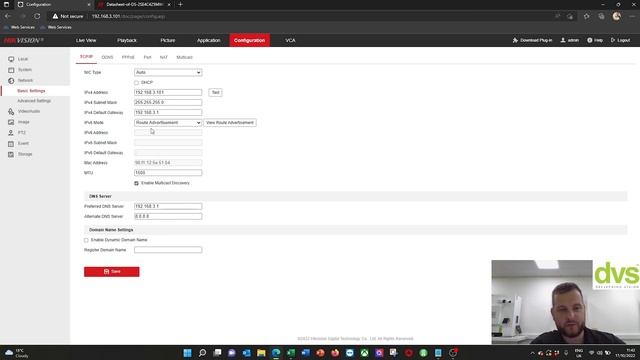This screenshot has height=360, width=640.
Task: Click the Preferred DNS Server field
Action: click(x=168, y=207)
